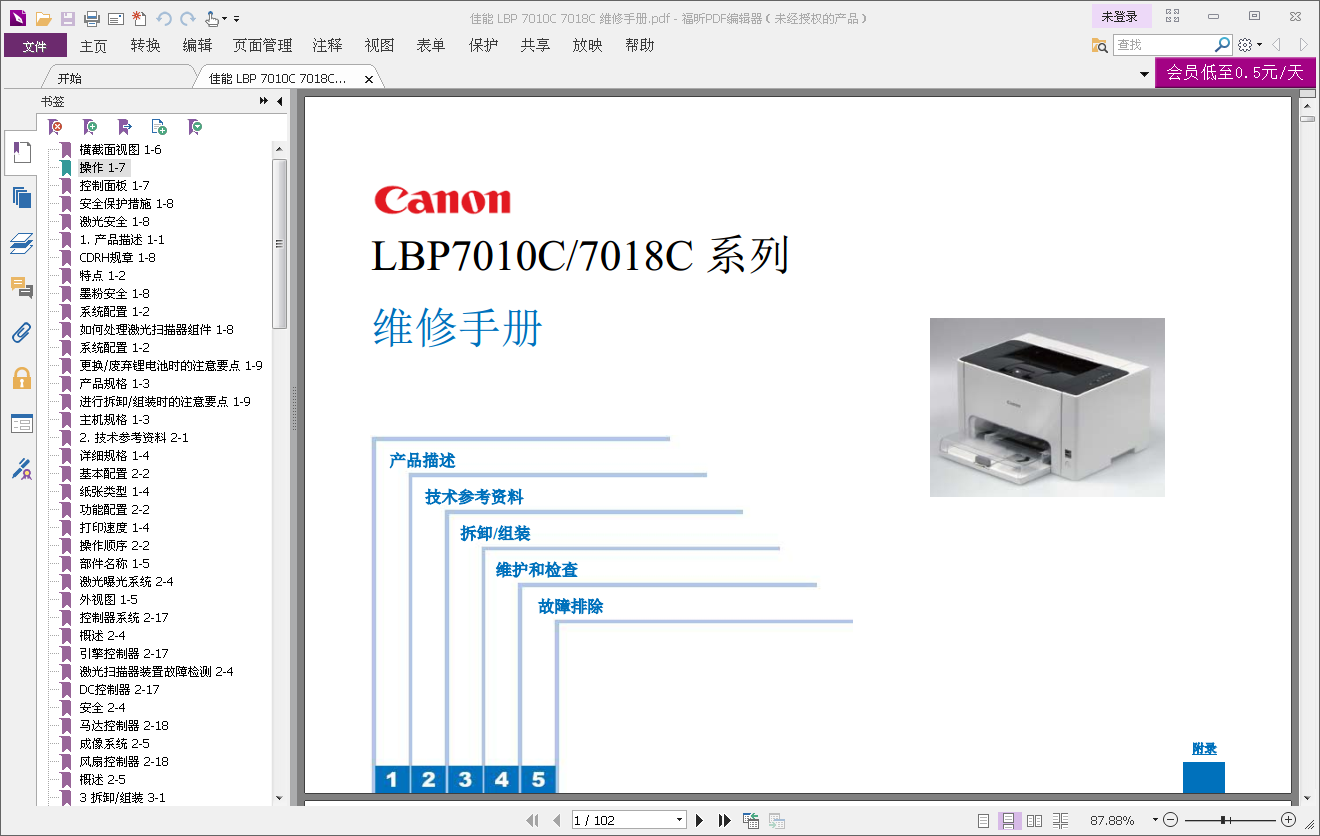The height and width of the screenshot is (836, 1320).
Task: Enable single page view mode
Action: tap(984, 820)
